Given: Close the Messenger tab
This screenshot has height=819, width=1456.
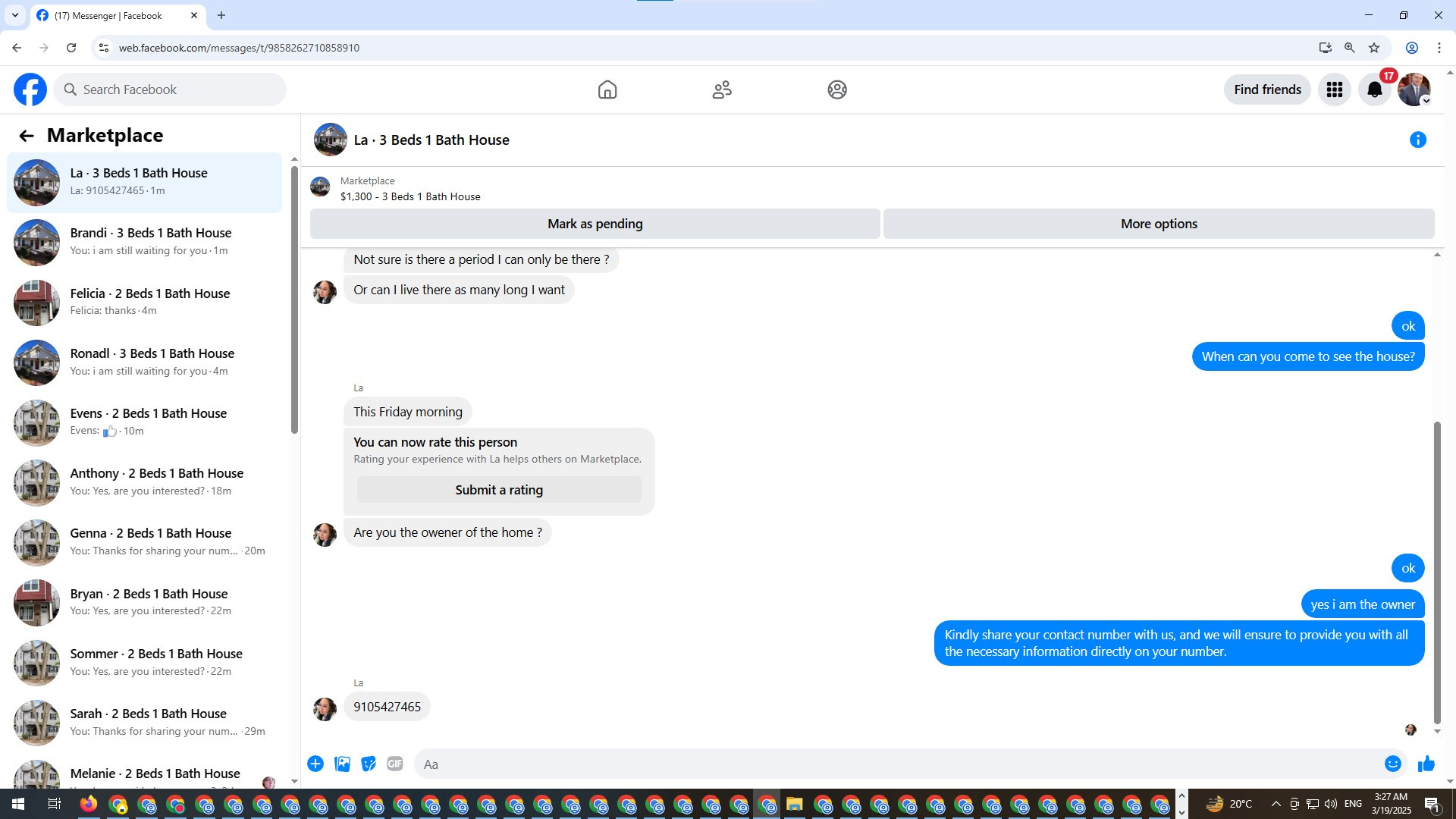Looking at the screenshot, I should click(x=194, y=15).
